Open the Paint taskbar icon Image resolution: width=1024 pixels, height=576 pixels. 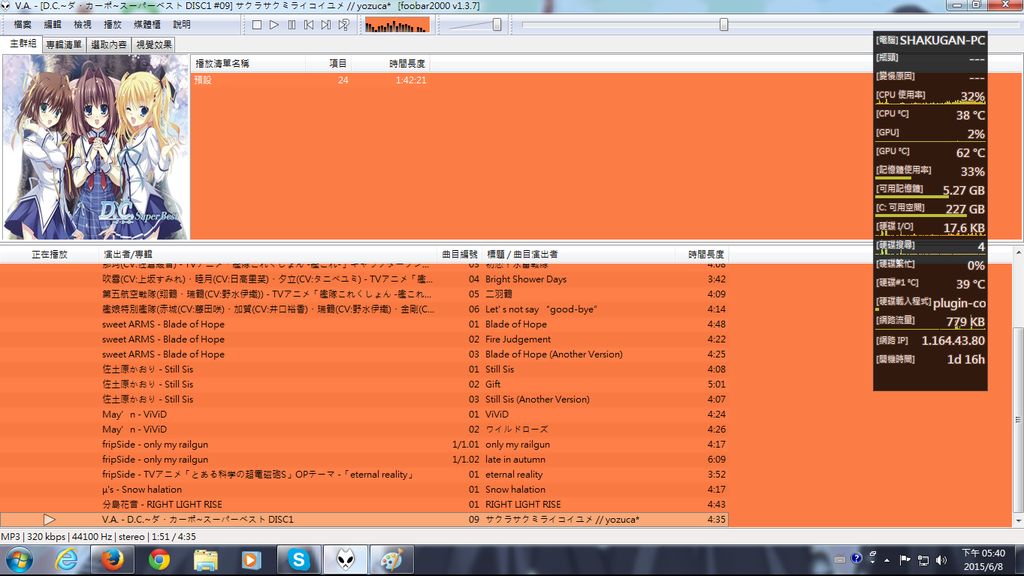392,560
